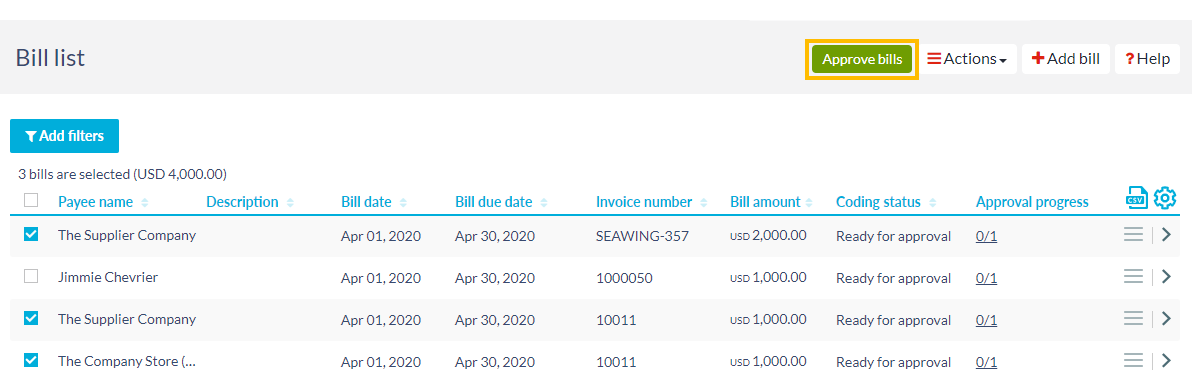This screenshot has width=1192, height=391.
Task: Click the Bill list page title
Action: point(50,58)
